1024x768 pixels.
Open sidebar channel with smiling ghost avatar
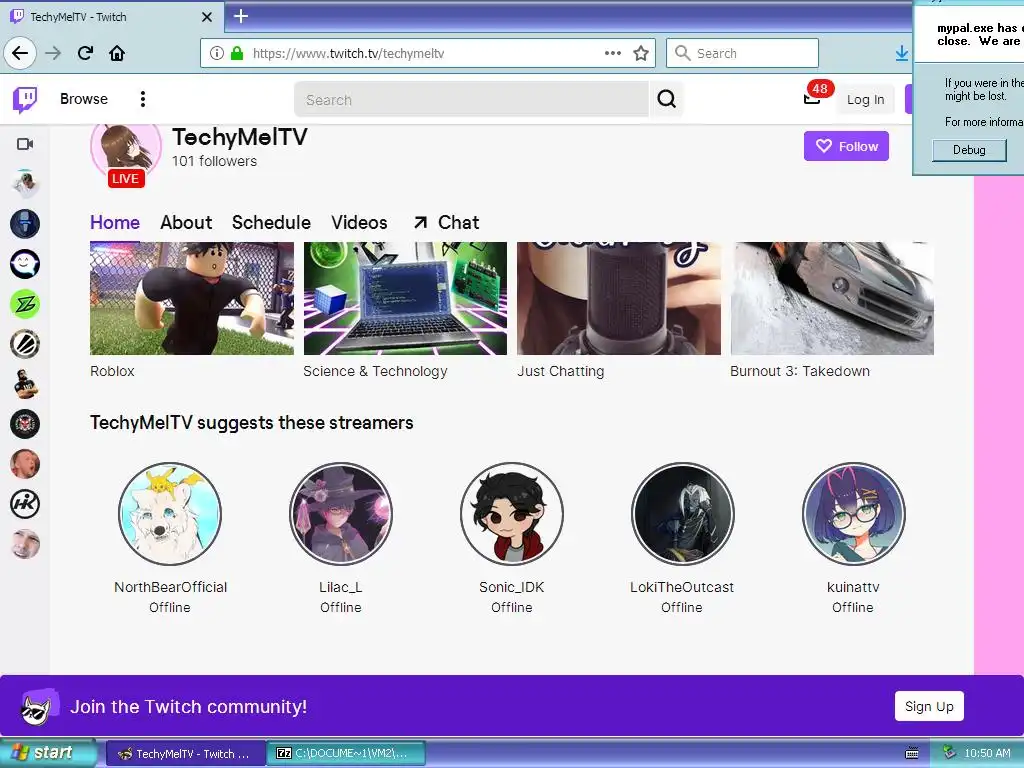[x=25, y=264]
